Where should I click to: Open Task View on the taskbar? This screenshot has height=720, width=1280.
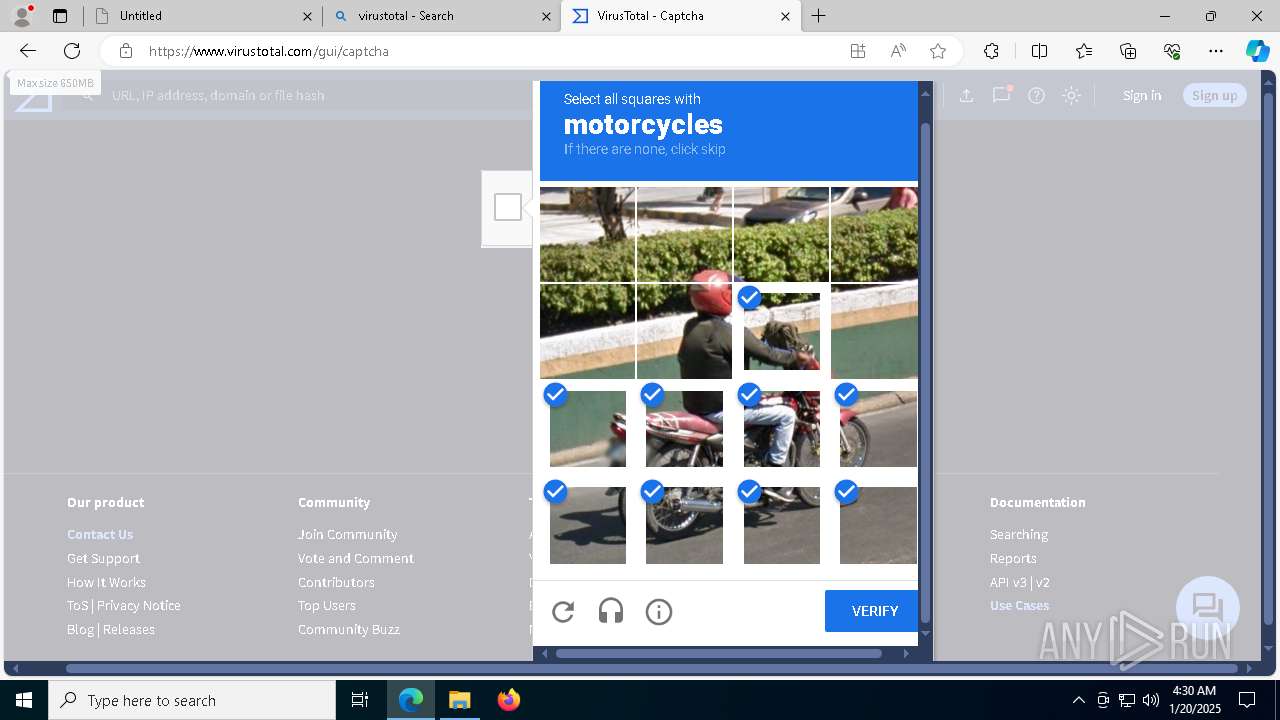(x=360, y=700)
